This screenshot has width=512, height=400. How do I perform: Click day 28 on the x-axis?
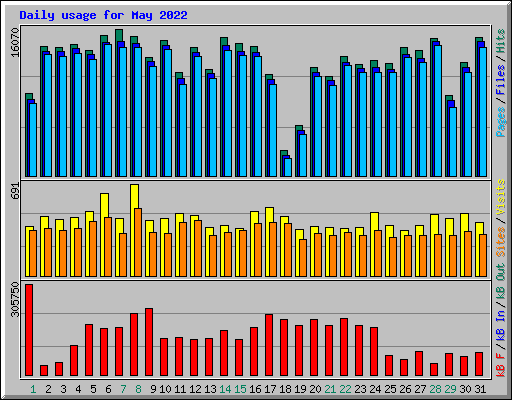(435, 389)
